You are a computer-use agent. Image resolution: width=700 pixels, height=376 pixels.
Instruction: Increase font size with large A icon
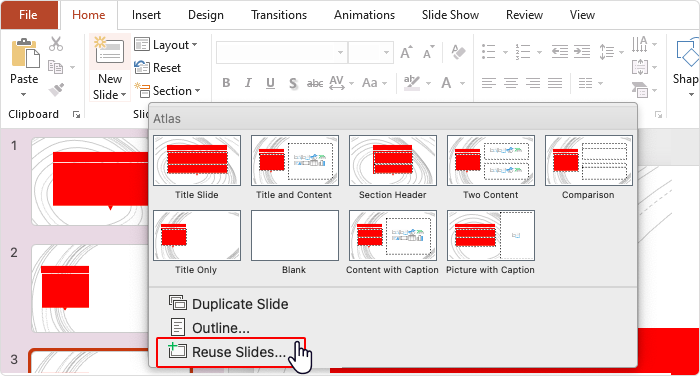[x=406, y=52]
